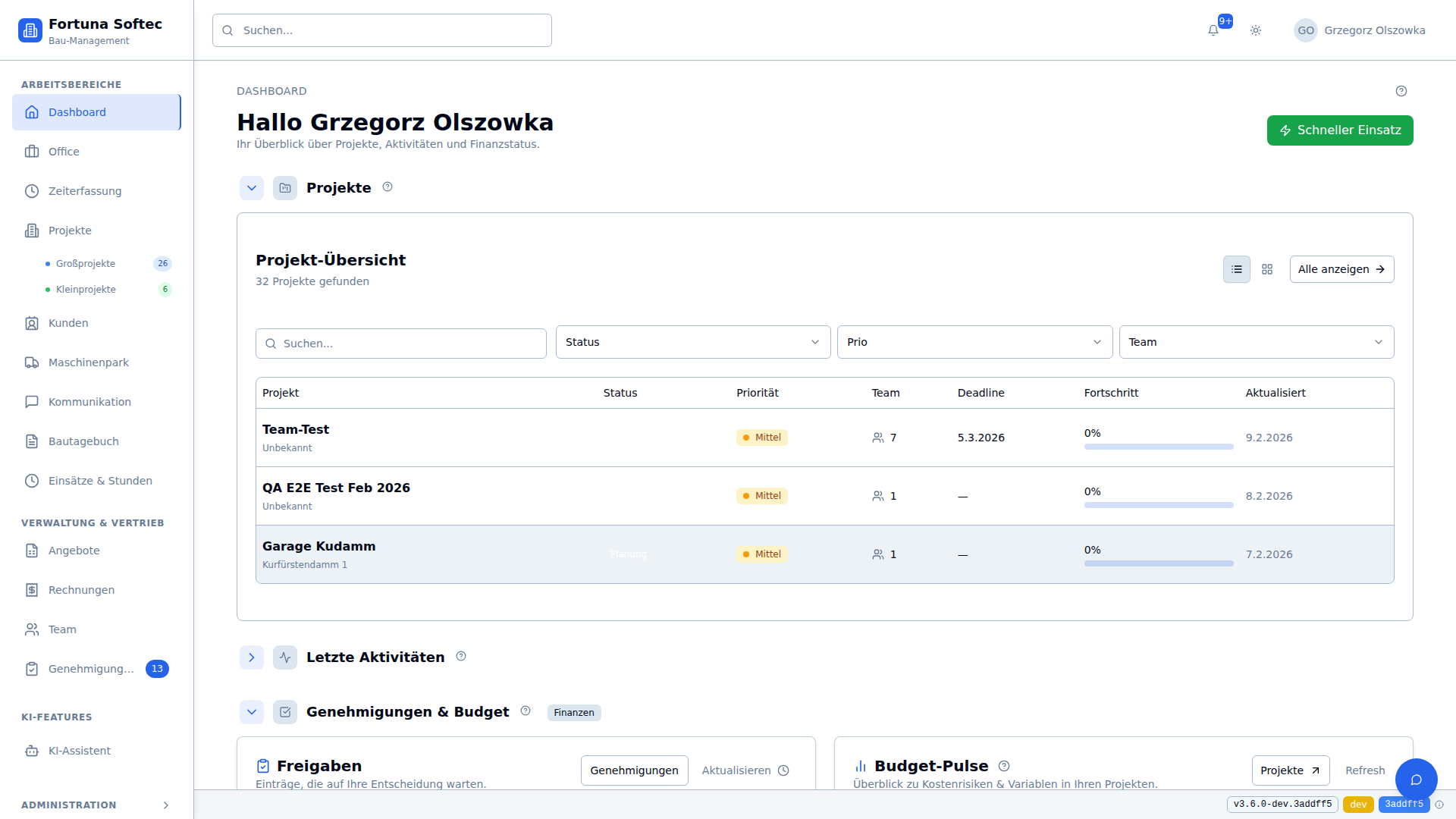Toggle the light/dark theme sun icon

[x=1256, y=30]
